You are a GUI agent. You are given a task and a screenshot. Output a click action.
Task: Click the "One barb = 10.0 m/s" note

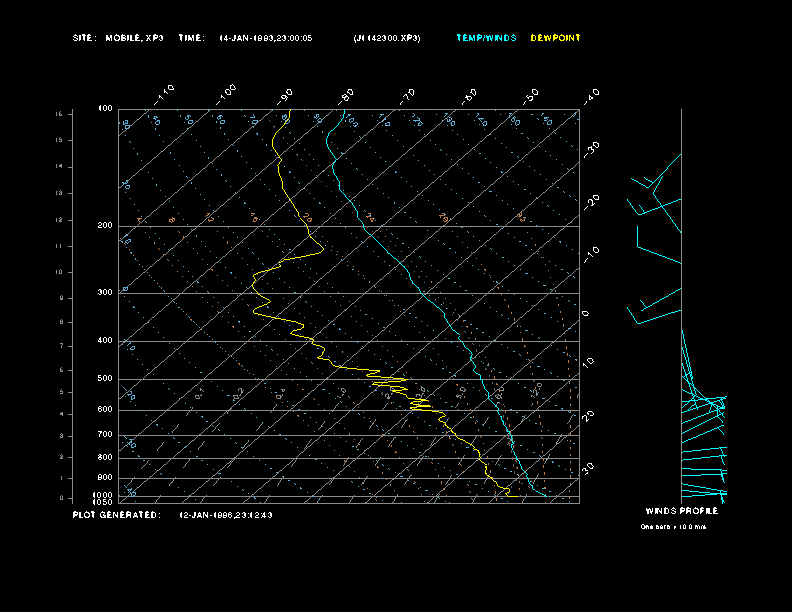tap(673, 527)
